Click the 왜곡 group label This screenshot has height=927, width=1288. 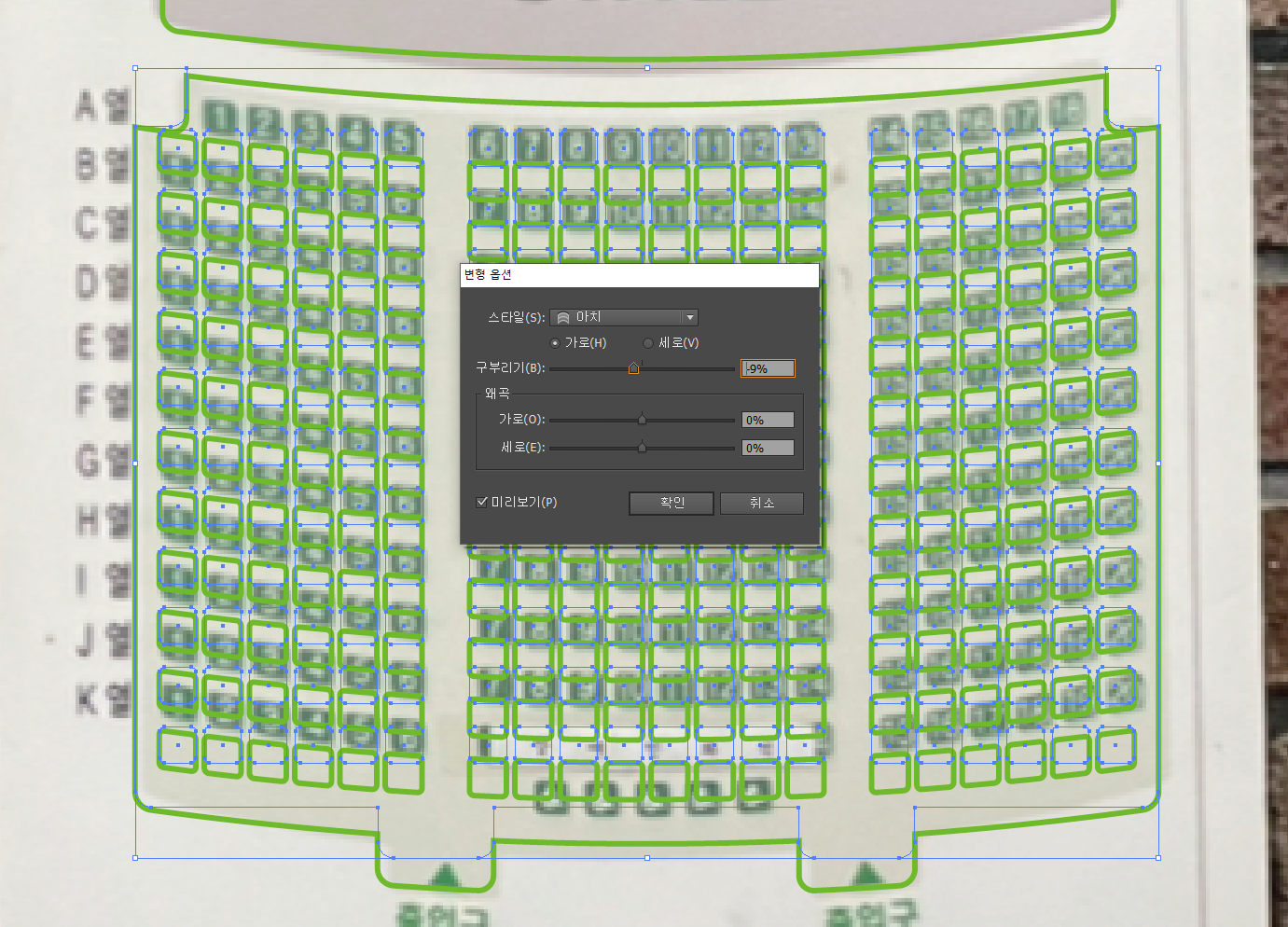497,394
